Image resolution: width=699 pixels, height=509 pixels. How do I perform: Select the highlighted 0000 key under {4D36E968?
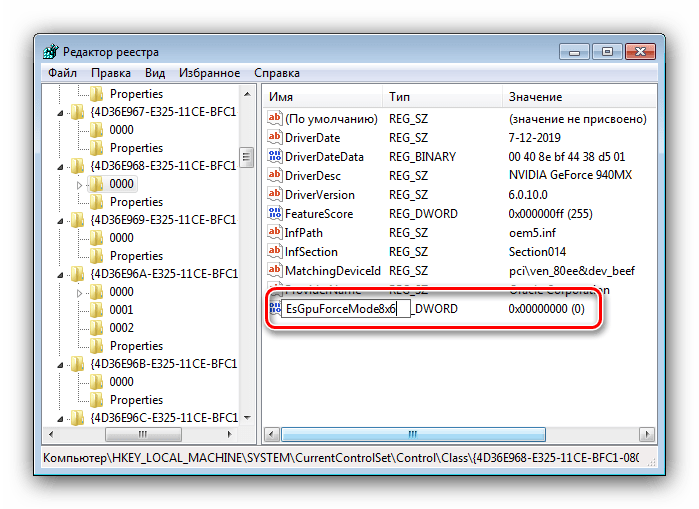click(x=121, y=184)
